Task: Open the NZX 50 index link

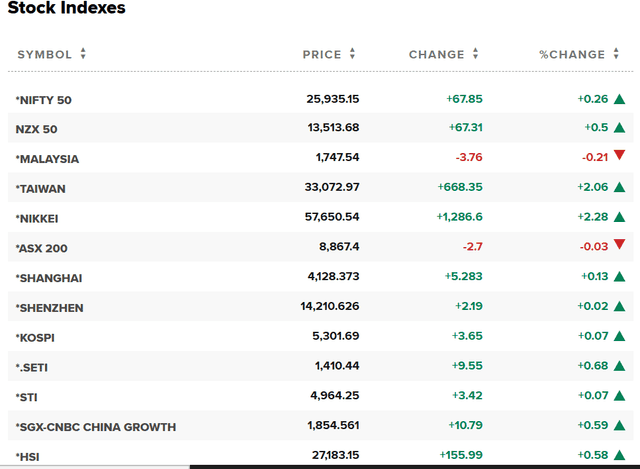Action: [x=36, y=129]
